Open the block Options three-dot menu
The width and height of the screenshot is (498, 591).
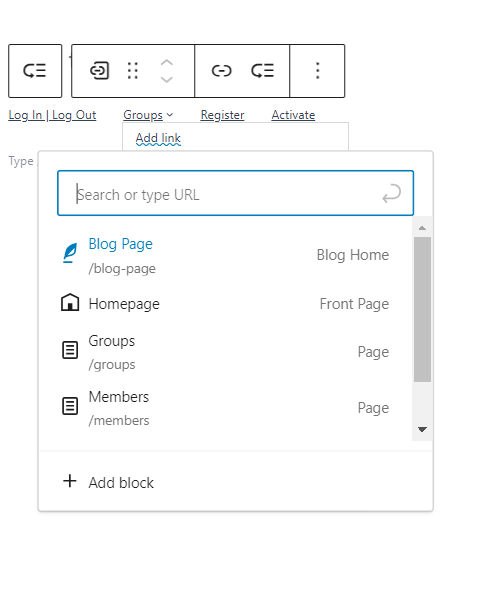coord(317,71)
